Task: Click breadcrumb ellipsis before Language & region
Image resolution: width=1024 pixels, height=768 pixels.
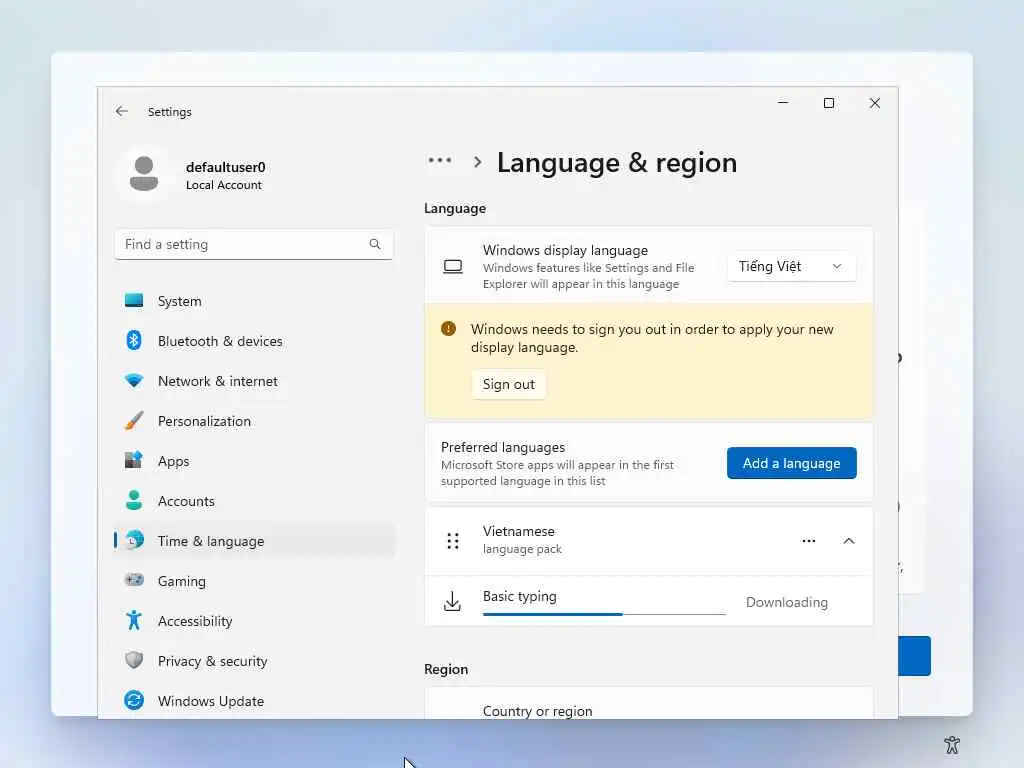Action: pyautogui.click(x=440, y=160)
